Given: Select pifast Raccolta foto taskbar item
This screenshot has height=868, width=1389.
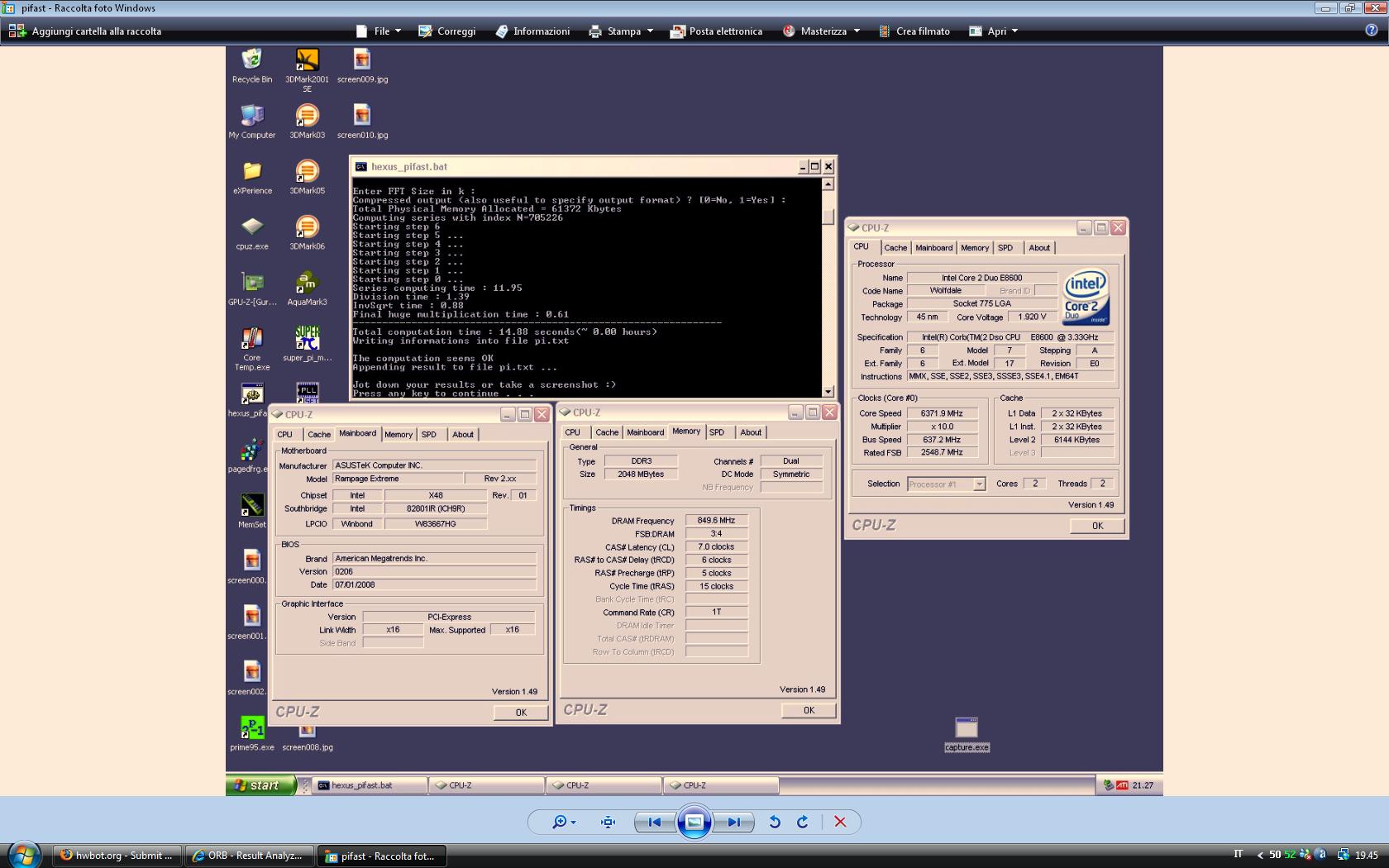Looking at the screenshot, I should coord(381,856).
